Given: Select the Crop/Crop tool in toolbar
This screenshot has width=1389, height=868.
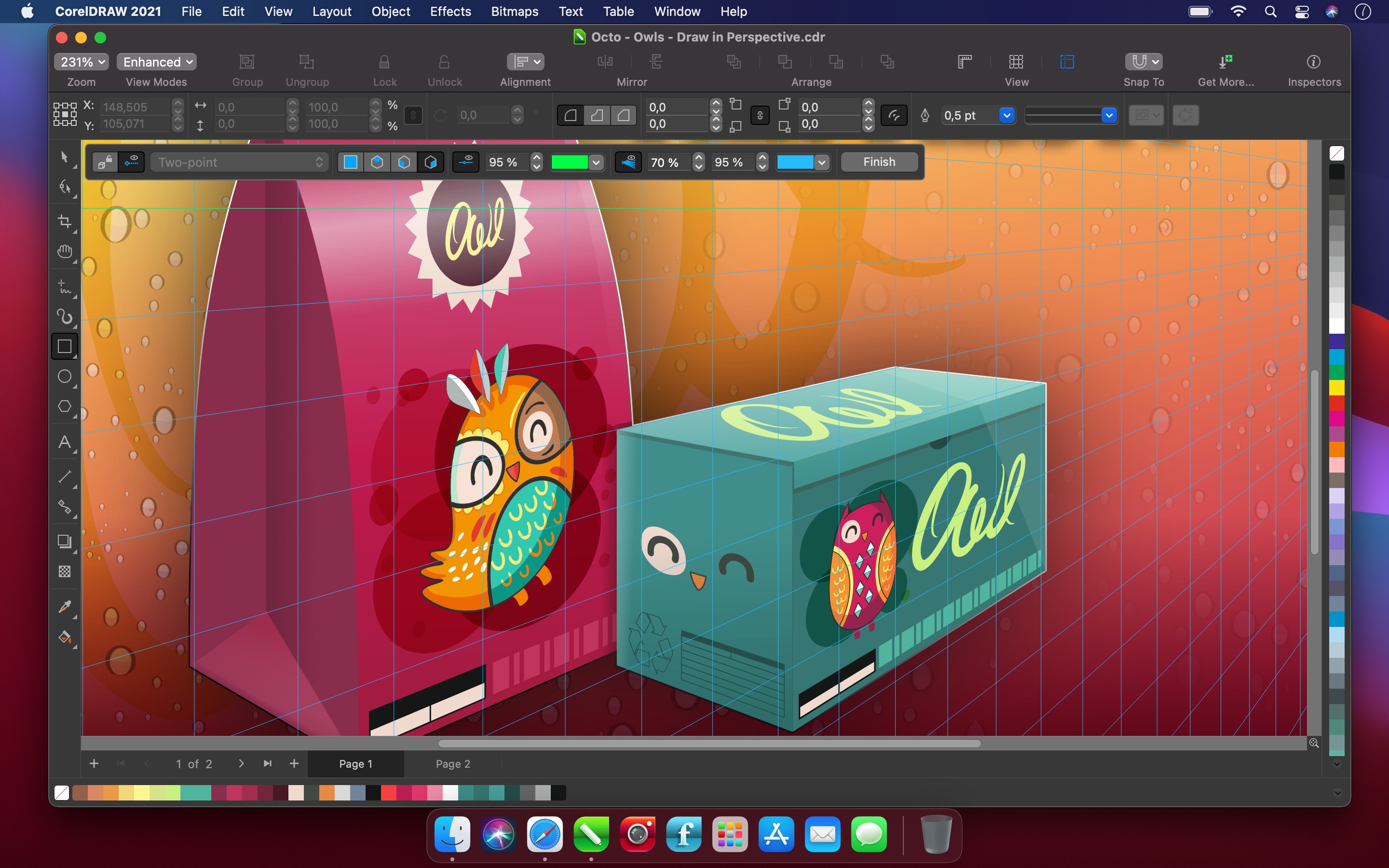Looking at the screenshot, I should click(x=65, y=220).
